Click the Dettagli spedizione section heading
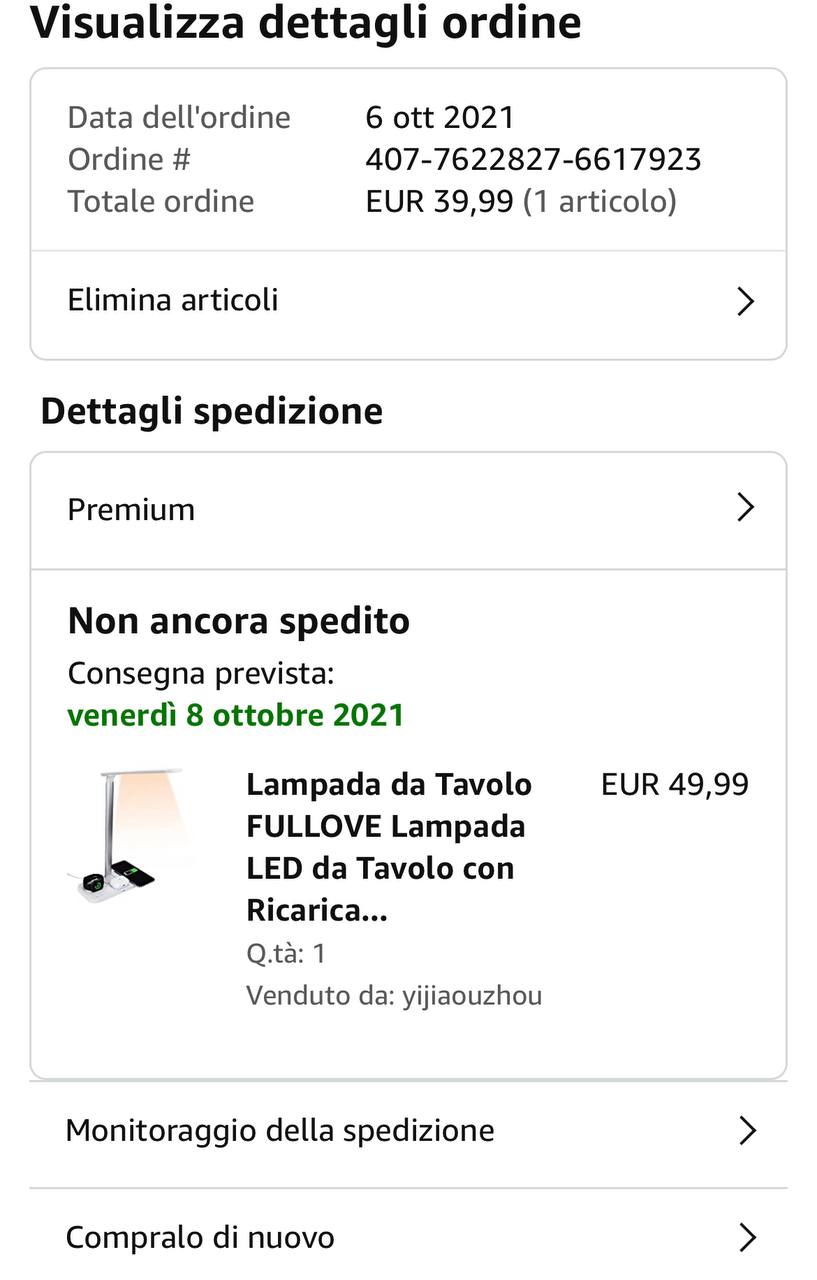Image resolution: width=817 pixels, height=1280 pixels. [x=211, y=411]
